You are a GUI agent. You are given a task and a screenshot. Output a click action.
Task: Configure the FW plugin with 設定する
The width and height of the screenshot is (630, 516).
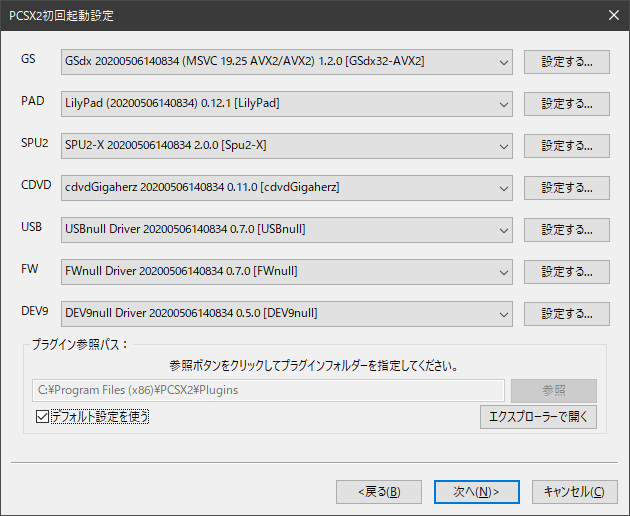point(567,272)
